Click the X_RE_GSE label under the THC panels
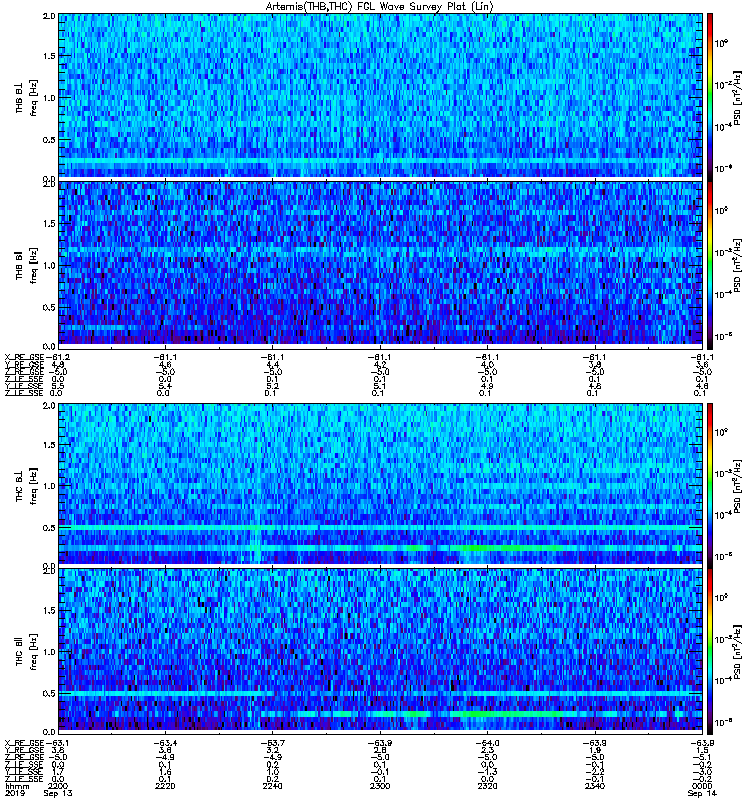This screenshot has width=750, height=800. coord(24,743)
